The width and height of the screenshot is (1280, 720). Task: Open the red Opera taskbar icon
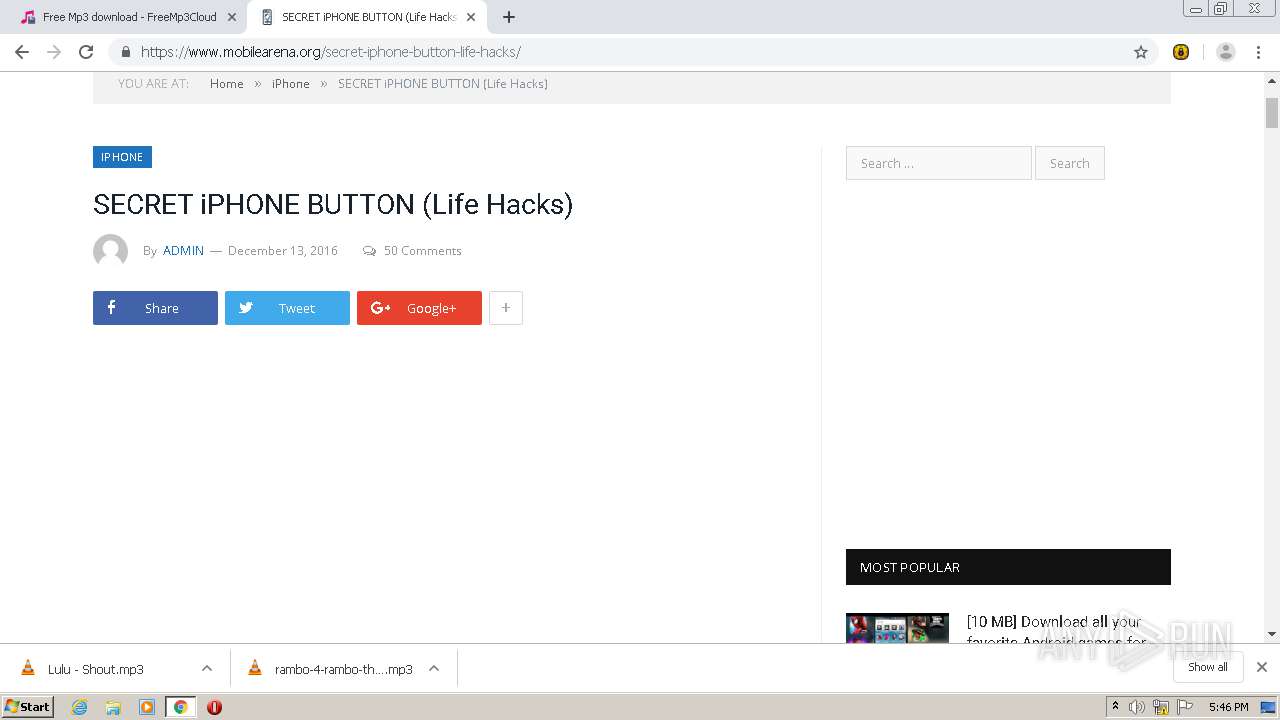[x=214, y=707]
